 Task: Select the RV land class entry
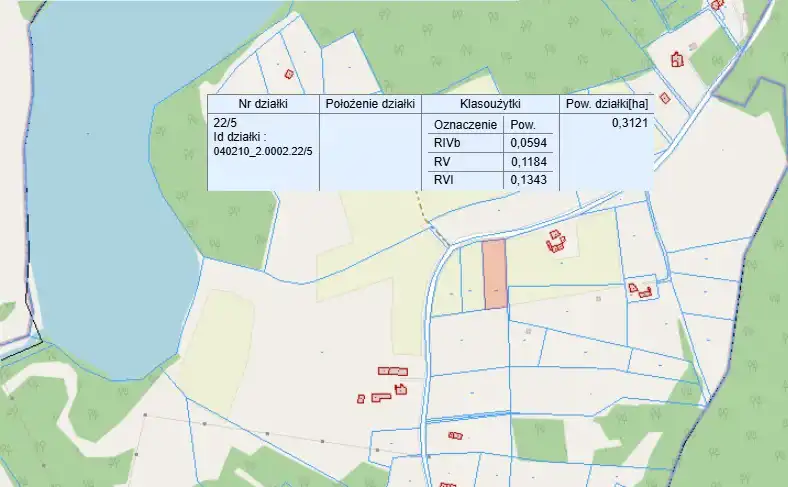(x=441, y=161)
